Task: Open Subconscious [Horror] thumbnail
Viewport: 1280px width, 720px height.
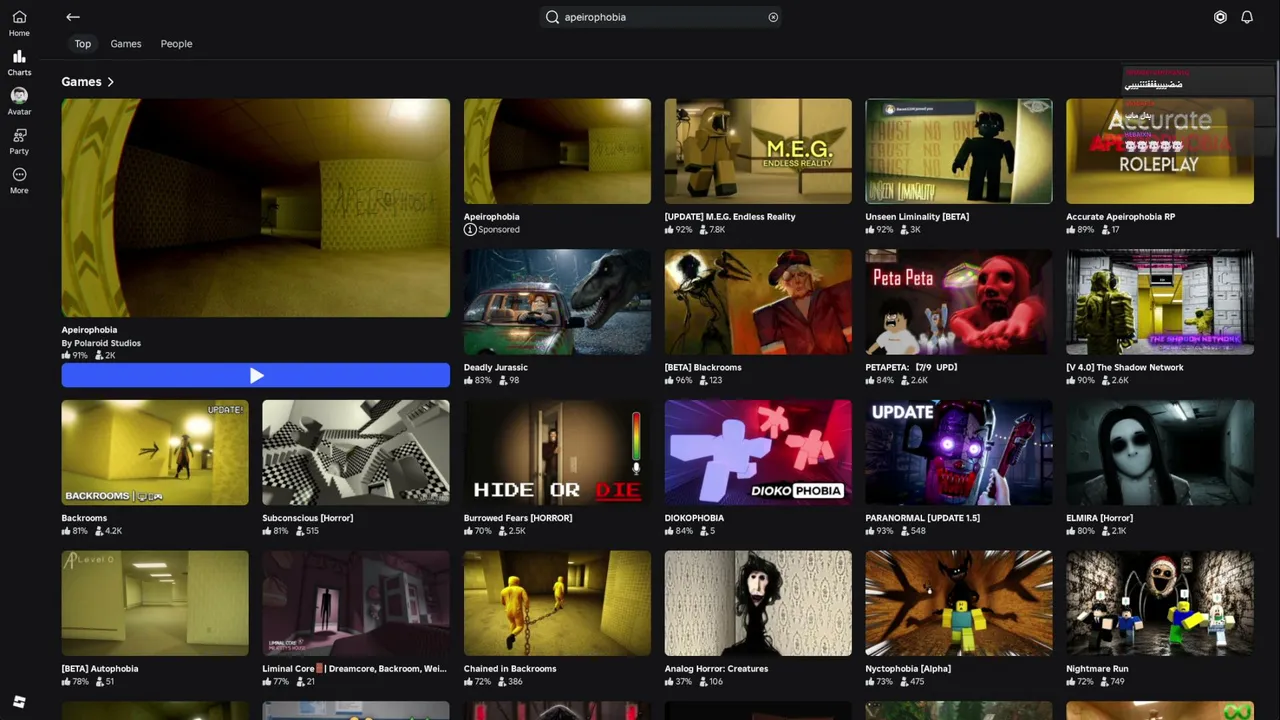Action: [x=356, y=453]
